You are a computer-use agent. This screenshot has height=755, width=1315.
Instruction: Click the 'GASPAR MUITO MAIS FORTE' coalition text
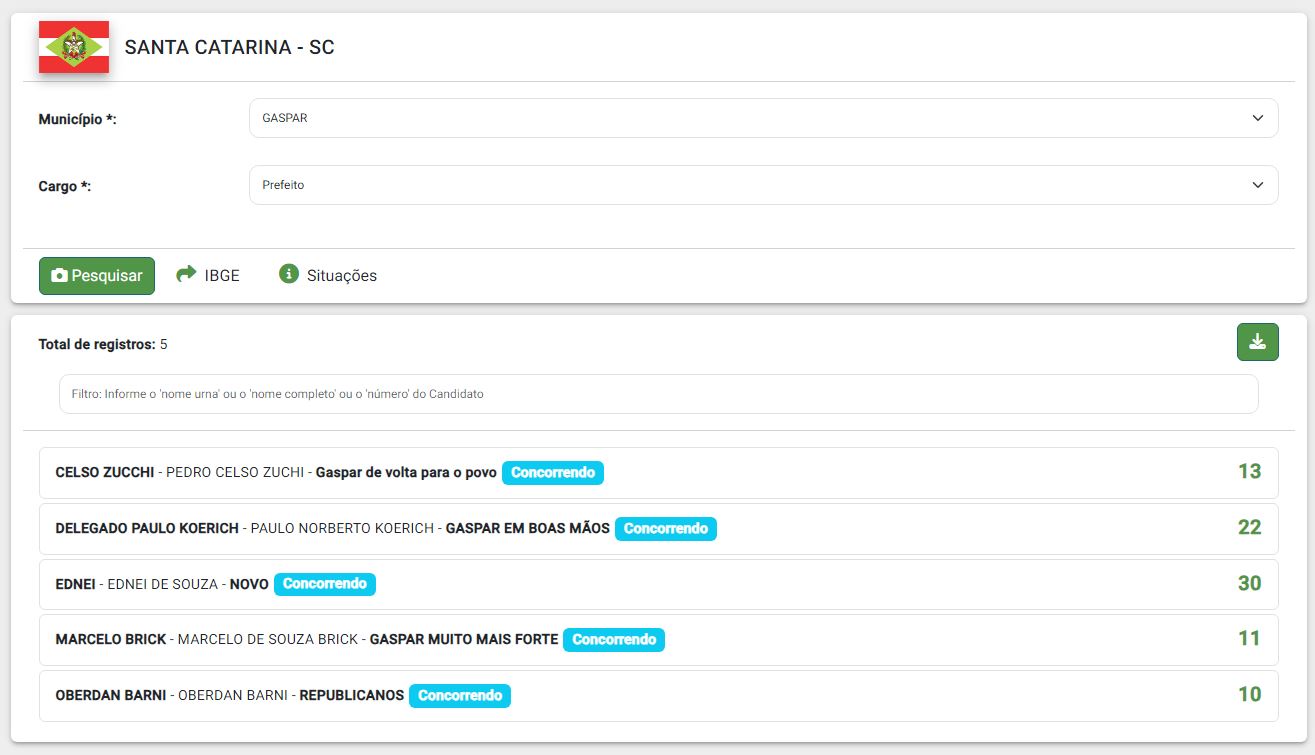464,639
